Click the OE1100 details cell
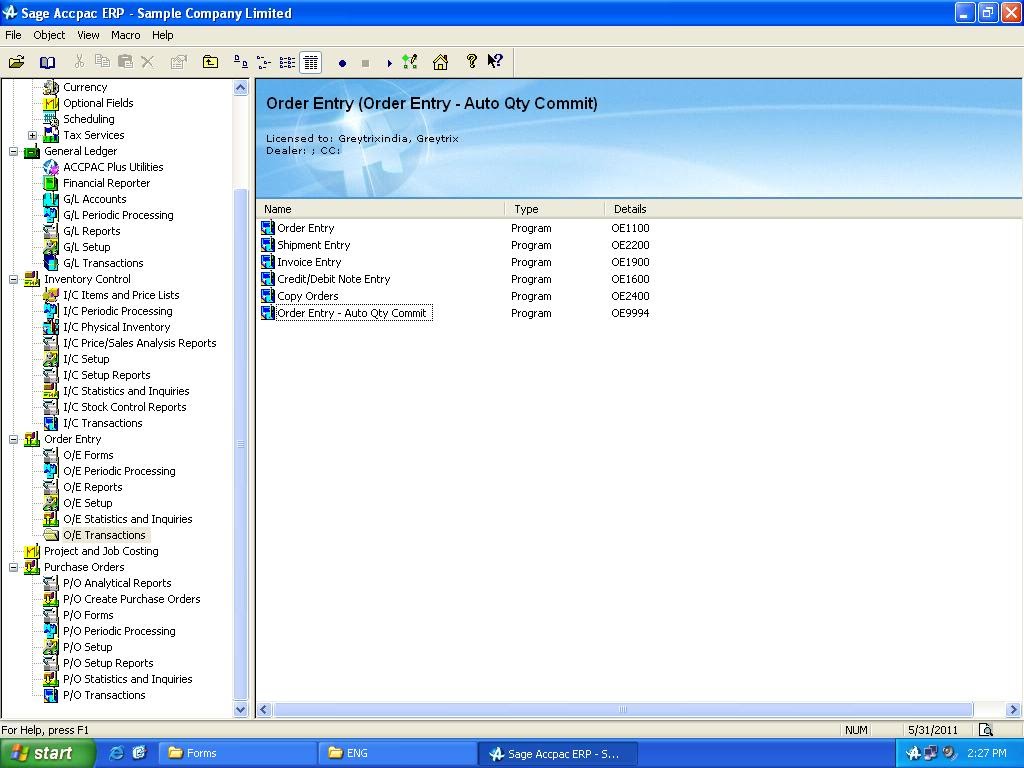The width and height of the screenshot is (1024, 768). (630, 228)
